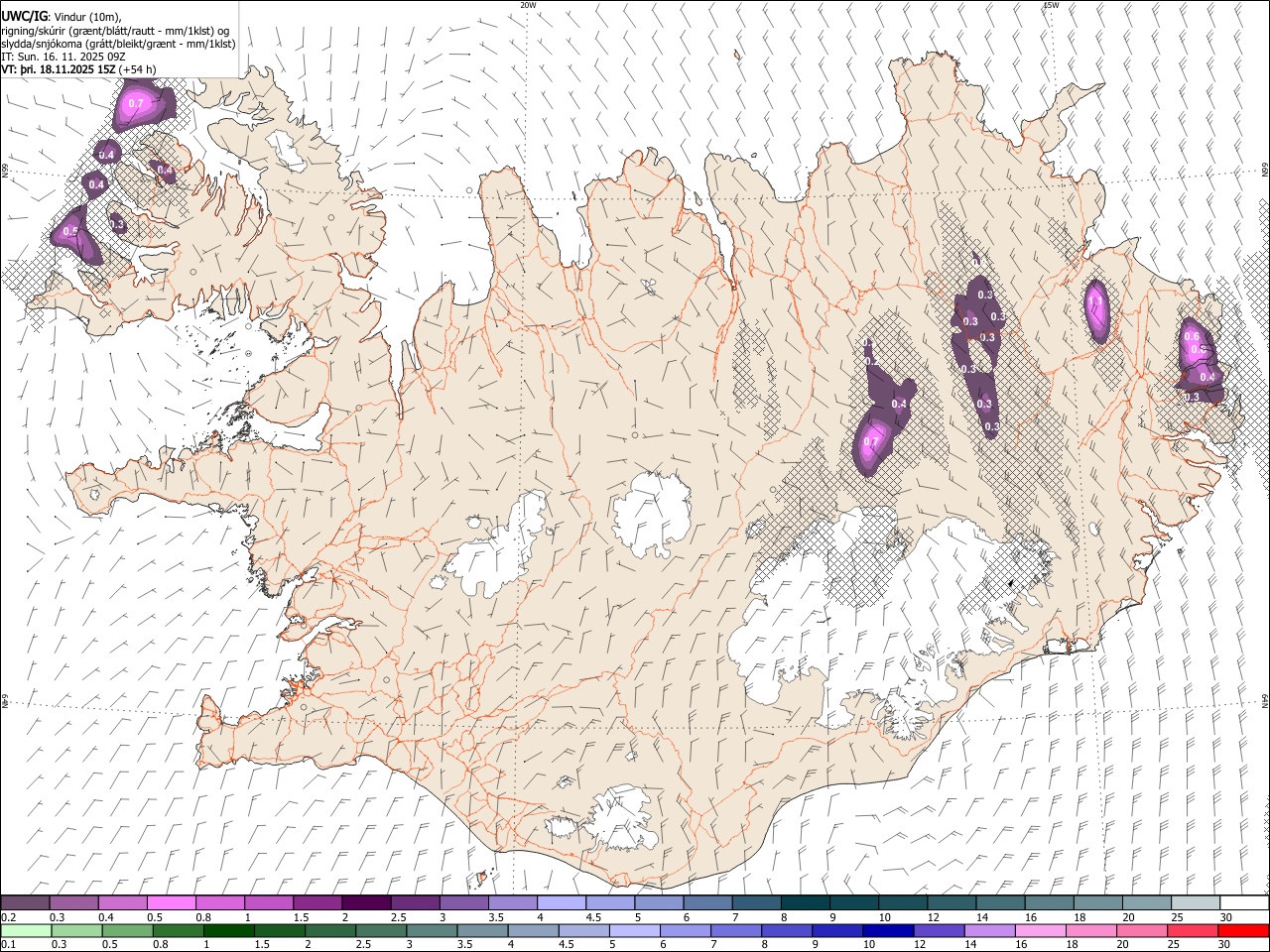Select the bottom-row swatch between 20 and 25
Screen dimensions: 1270x952
[x=1141, y=931]
